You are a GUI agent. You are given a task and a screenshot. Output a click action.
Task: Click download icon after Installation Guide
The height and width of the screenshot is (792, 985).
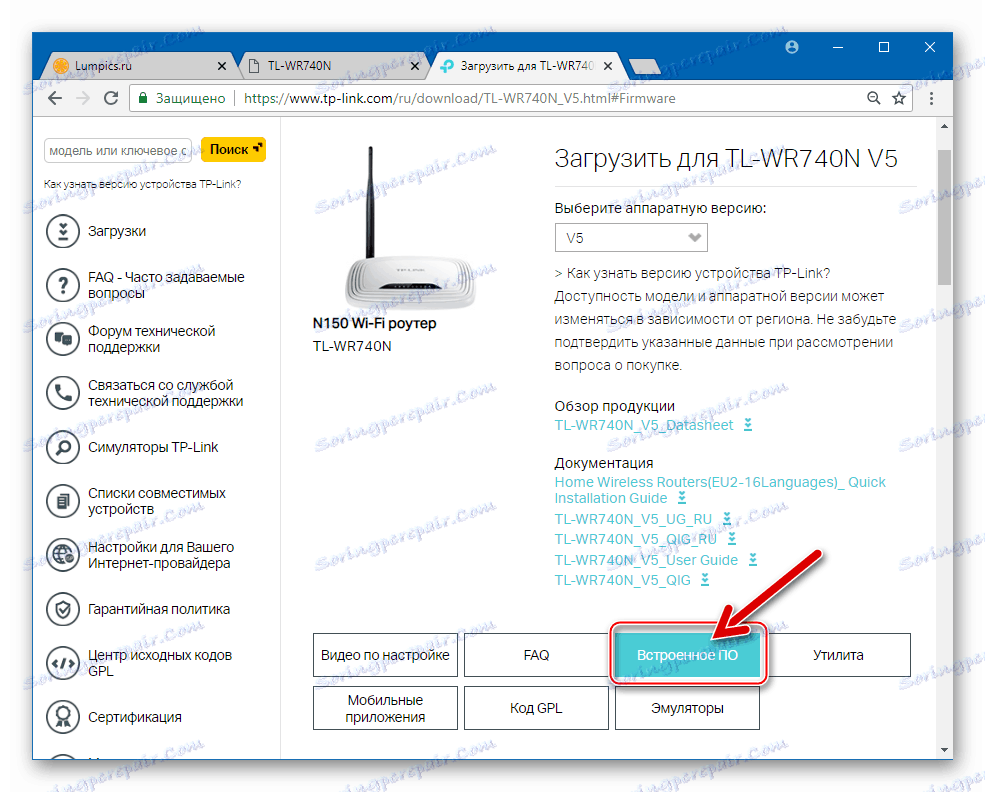pos(682,498)
